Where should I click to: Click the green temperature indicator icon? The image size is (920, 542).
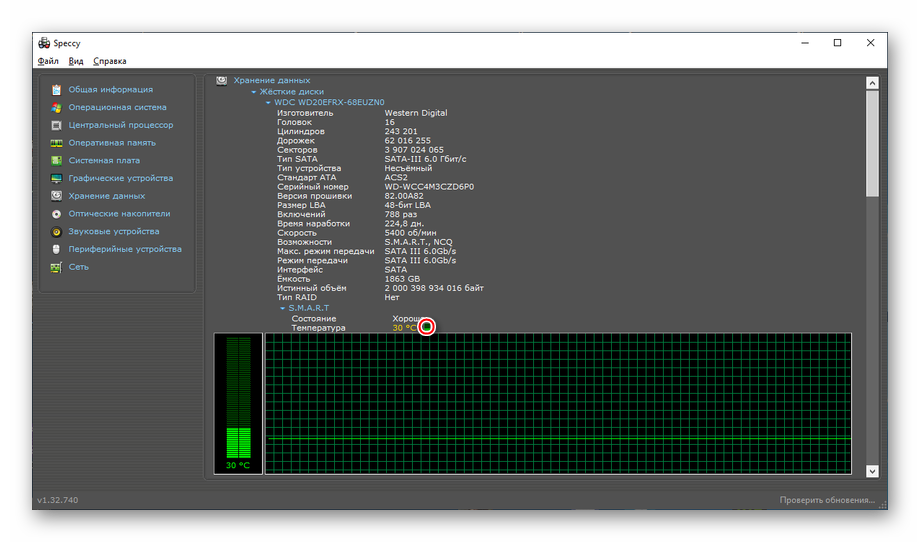pyautogui.click(x=427, y=327)
